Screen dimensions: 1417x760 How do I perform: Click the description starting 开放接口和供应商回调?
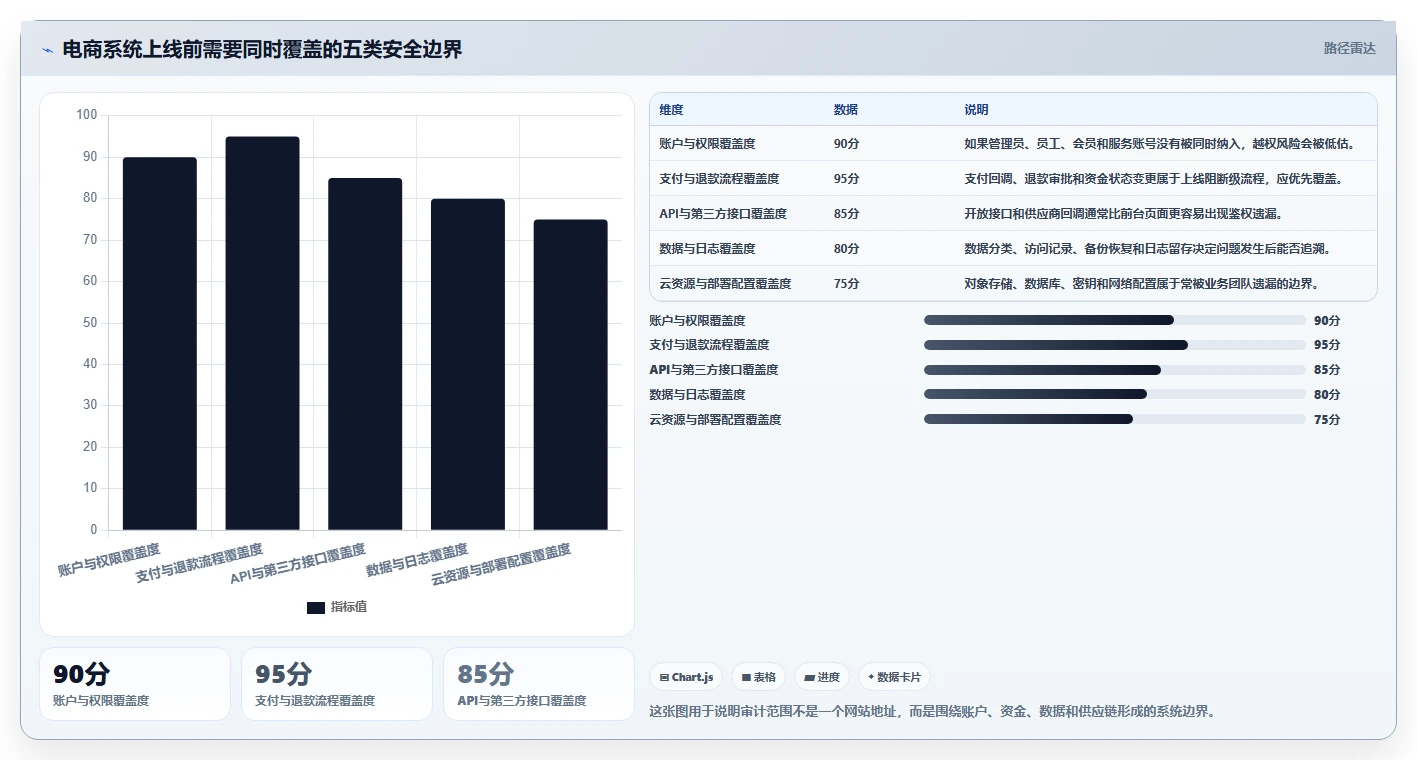[1123, 214]
